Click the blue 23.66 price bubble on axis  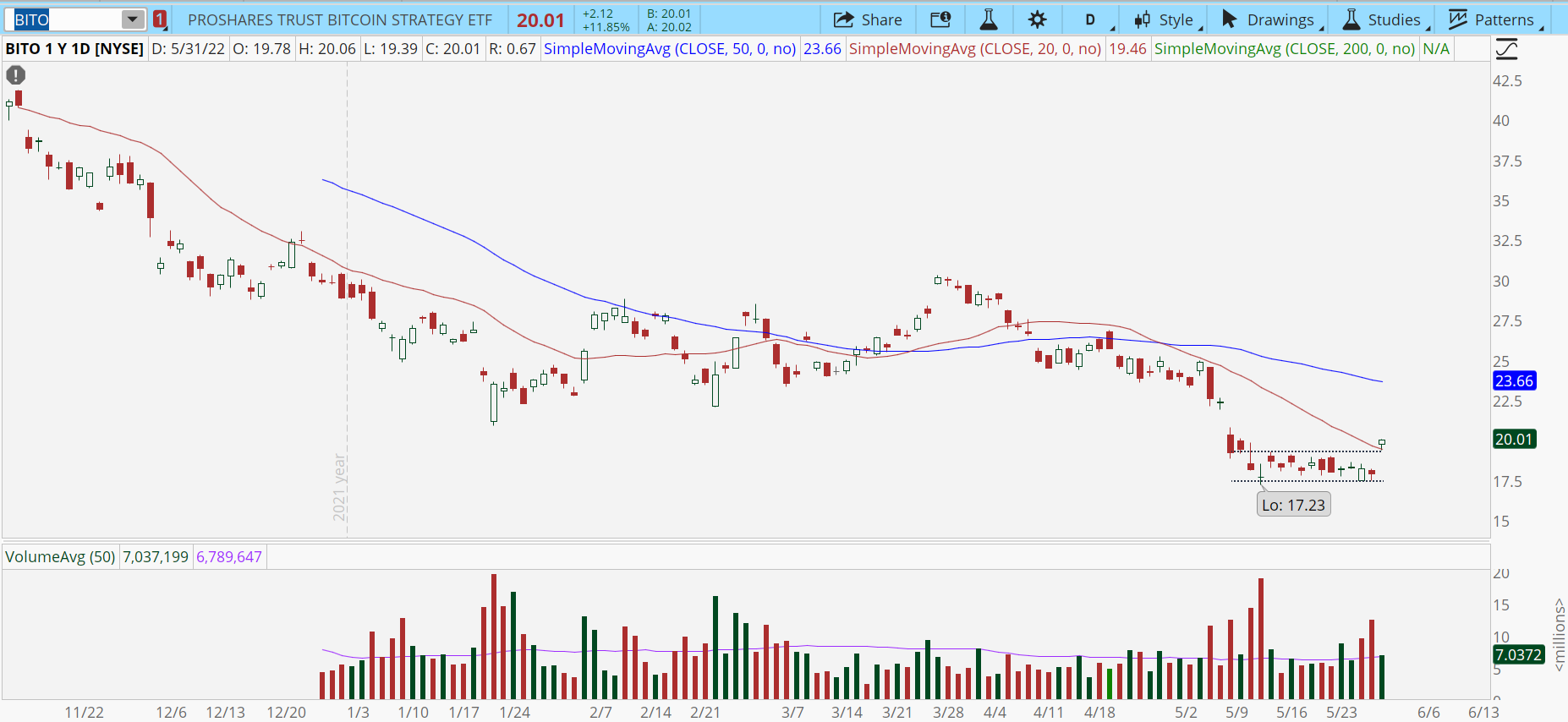click(x=1514, y=380)
